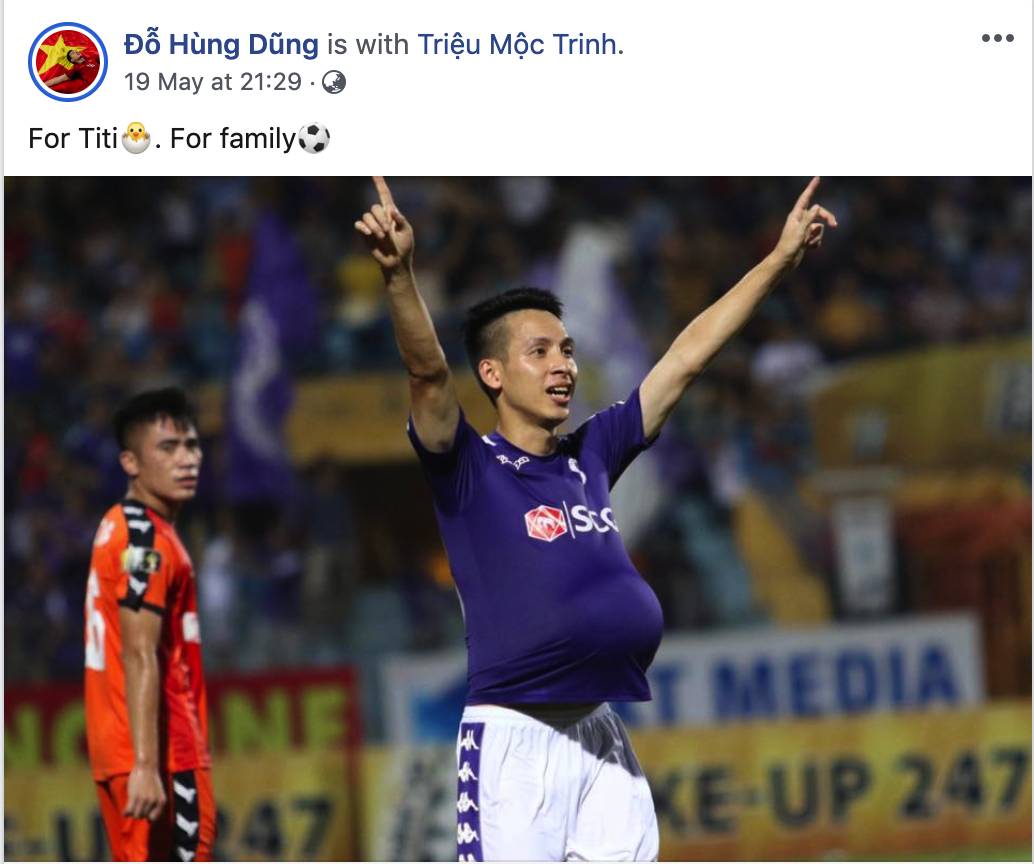Click the 'For family' caption text

coord(233,139)
